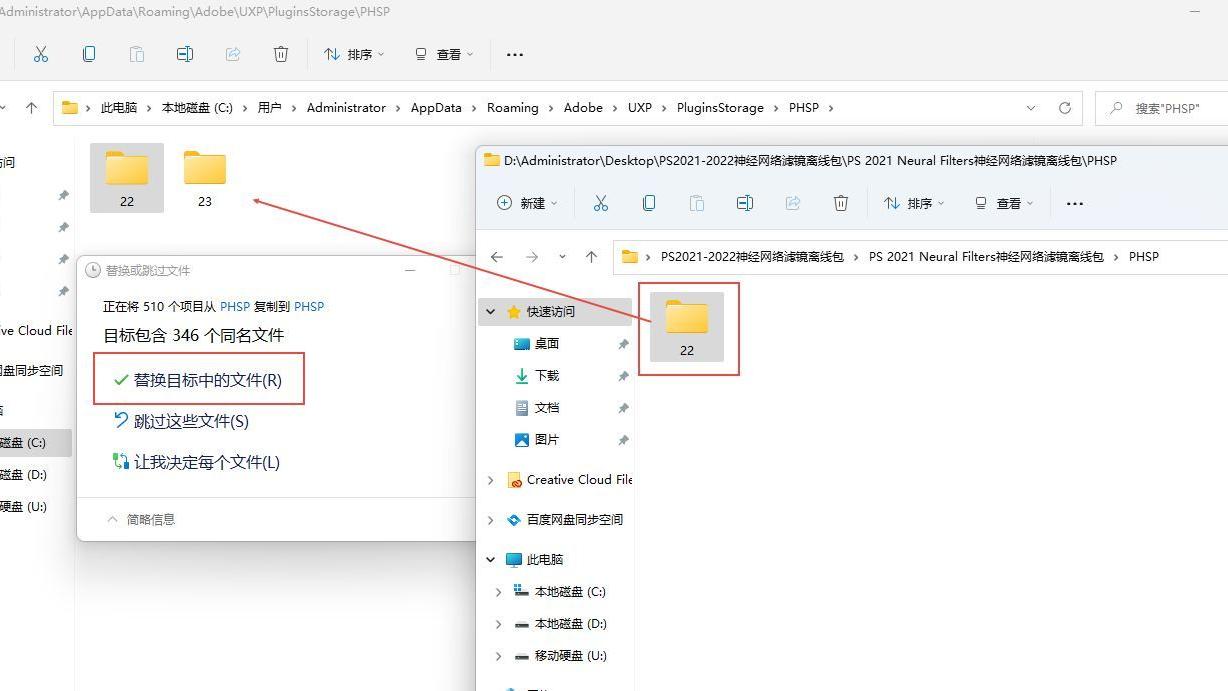Expand 移动硬盘 (U:) in front navigation pane
The height and width of the screenshot is (691, 1228).
click(x=499, y=656)
